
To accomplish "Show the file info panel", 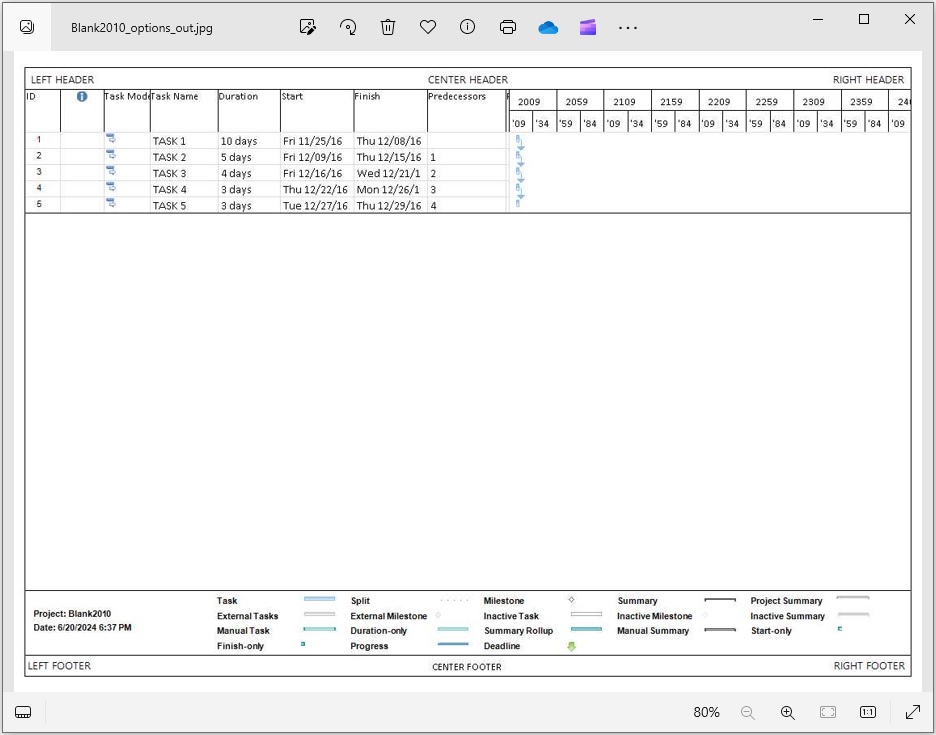I will [x=467, y=27].
